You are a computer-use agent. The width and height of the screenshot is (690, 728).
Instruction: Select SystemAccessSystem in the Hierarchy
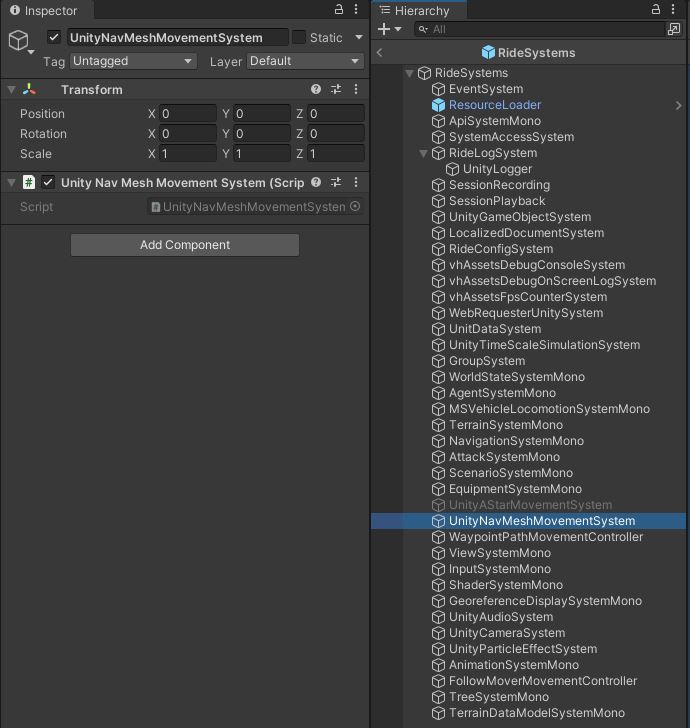(x=511, y=137)
